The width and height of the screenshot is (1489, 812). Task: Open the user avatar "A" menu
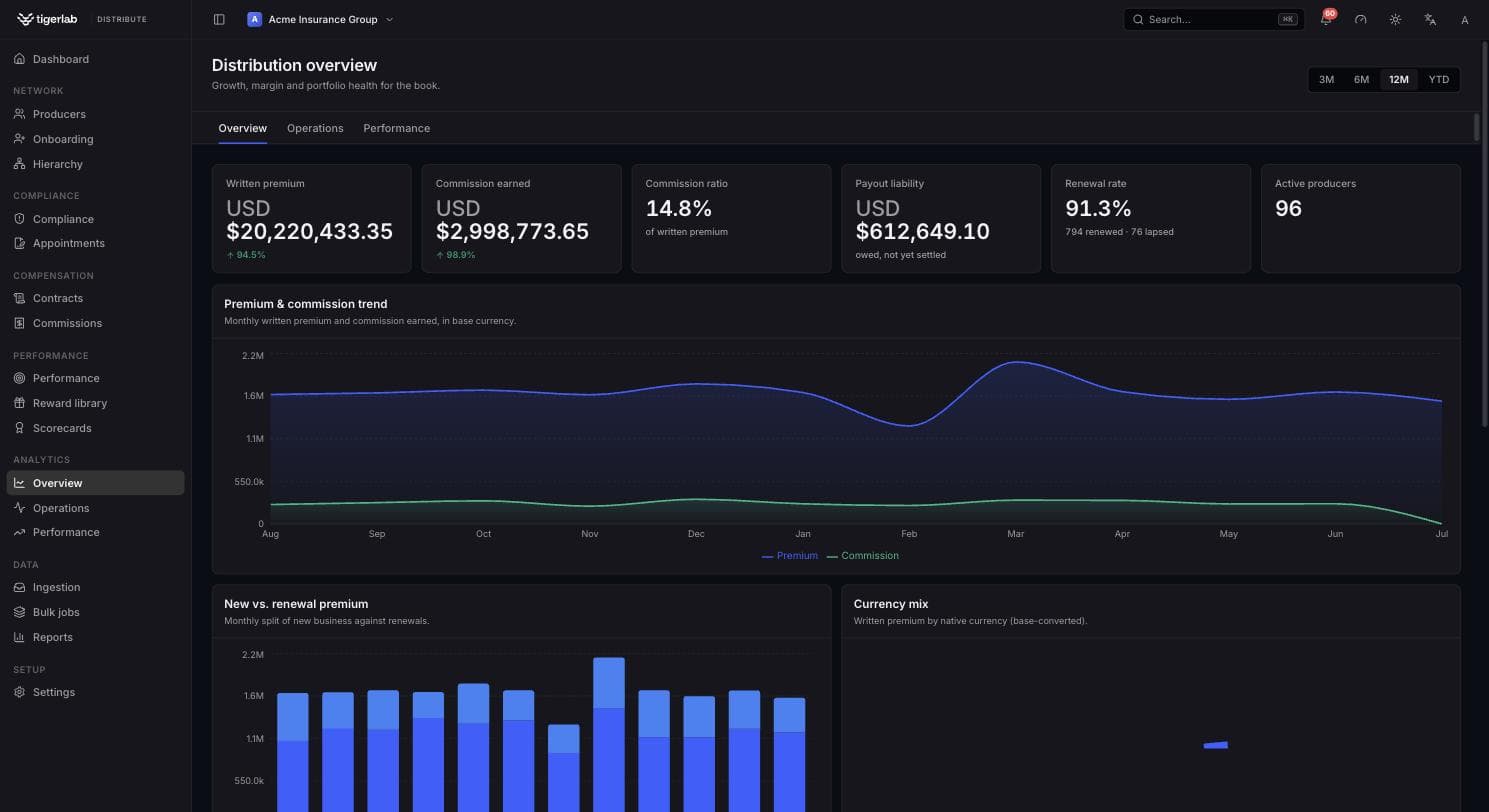pyautogui.click(x=1465, y=19)
